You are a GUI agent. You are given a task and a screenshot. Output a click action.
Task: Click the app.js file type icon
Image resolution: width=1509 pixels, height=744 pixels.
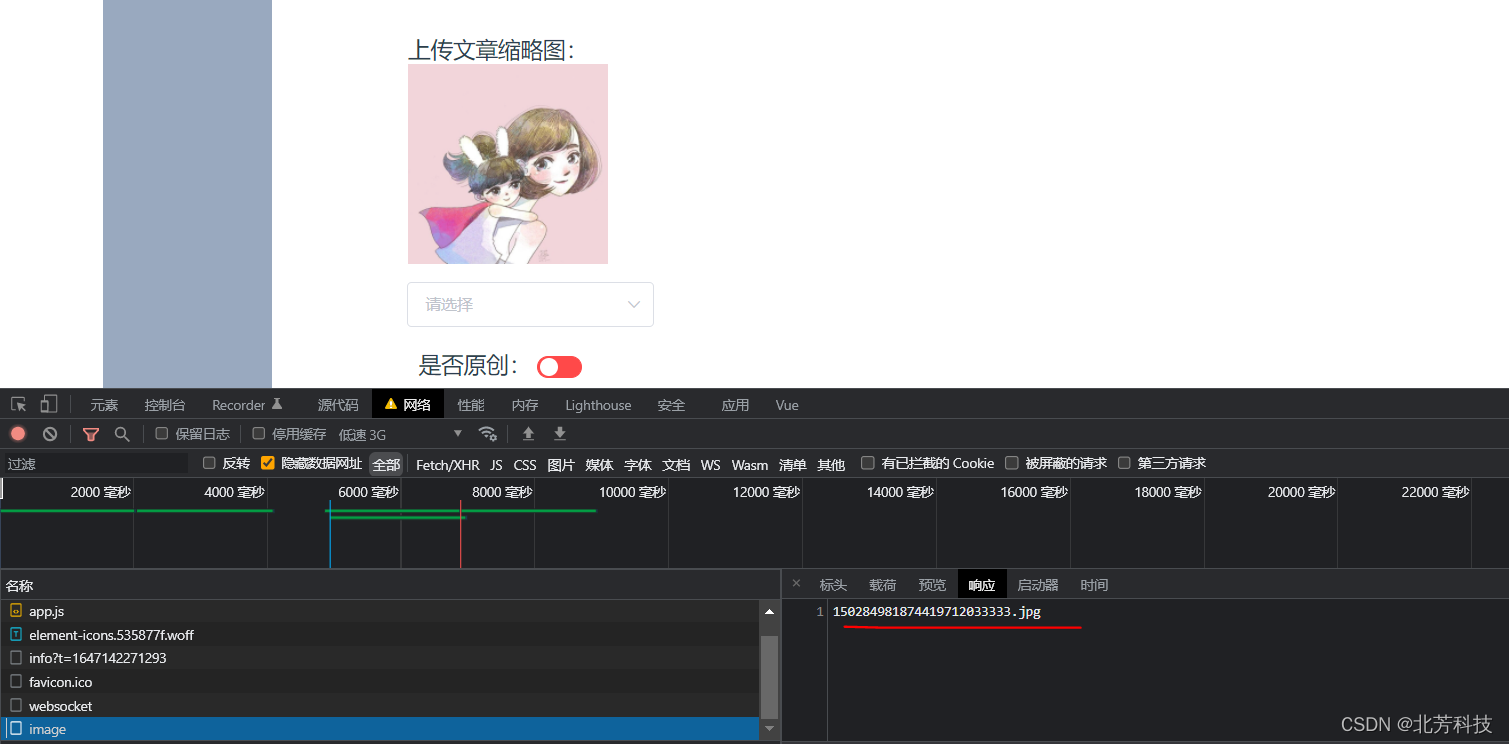click(x=16, y=610)
